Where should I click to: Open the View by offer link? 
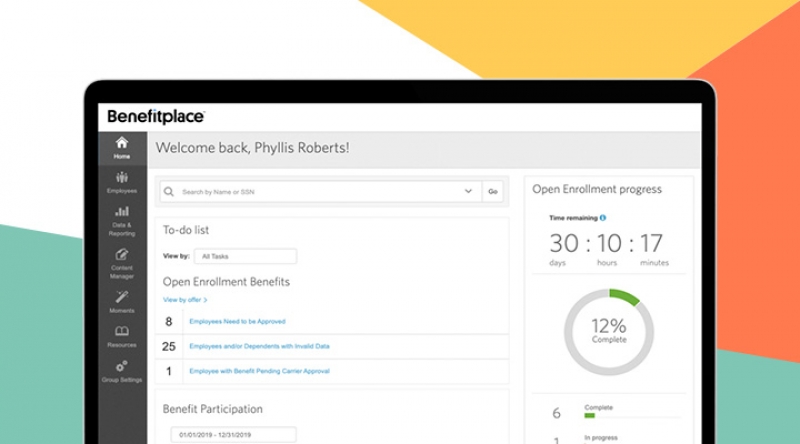[185, 300]
